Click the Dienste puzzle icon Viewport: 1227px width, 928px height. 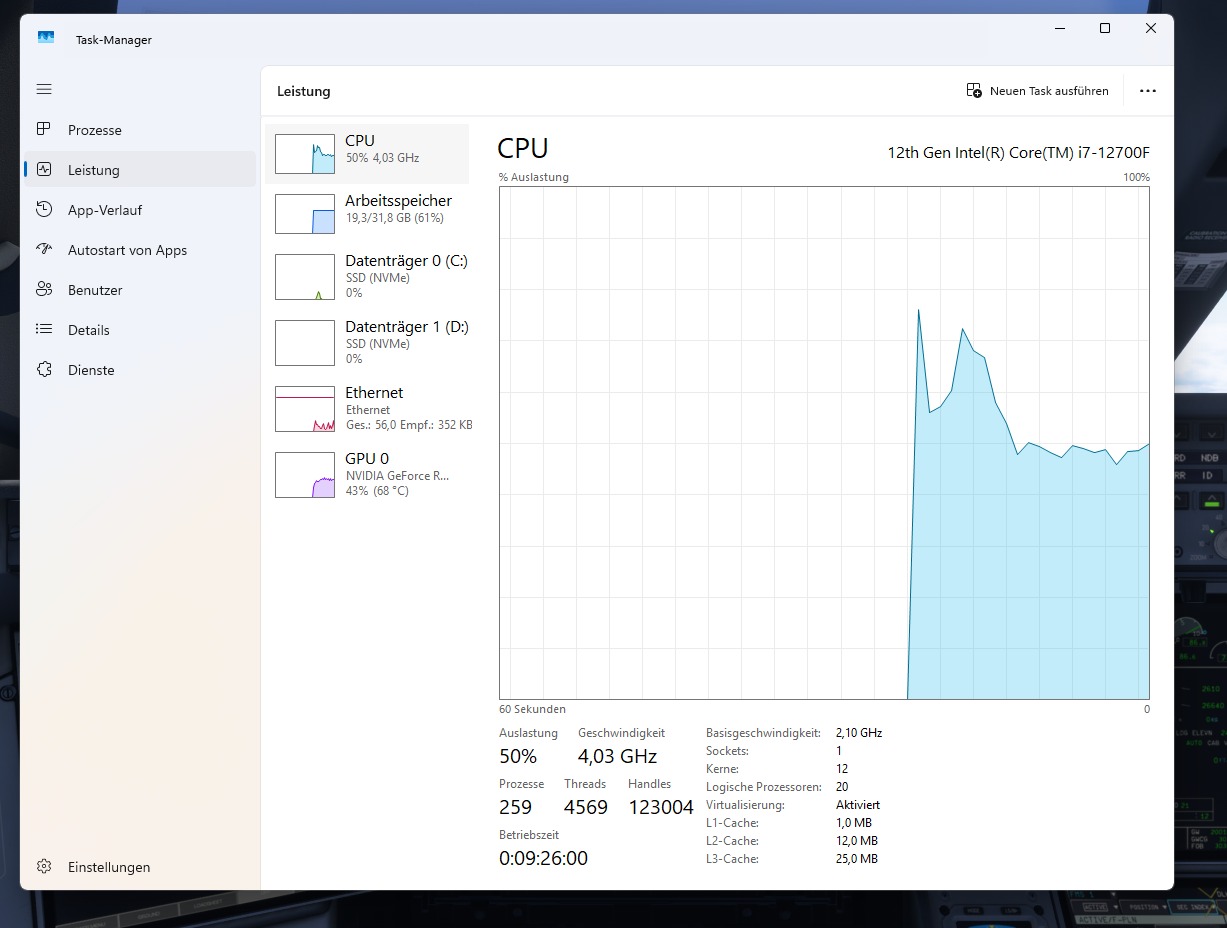[x=44, y=370]
